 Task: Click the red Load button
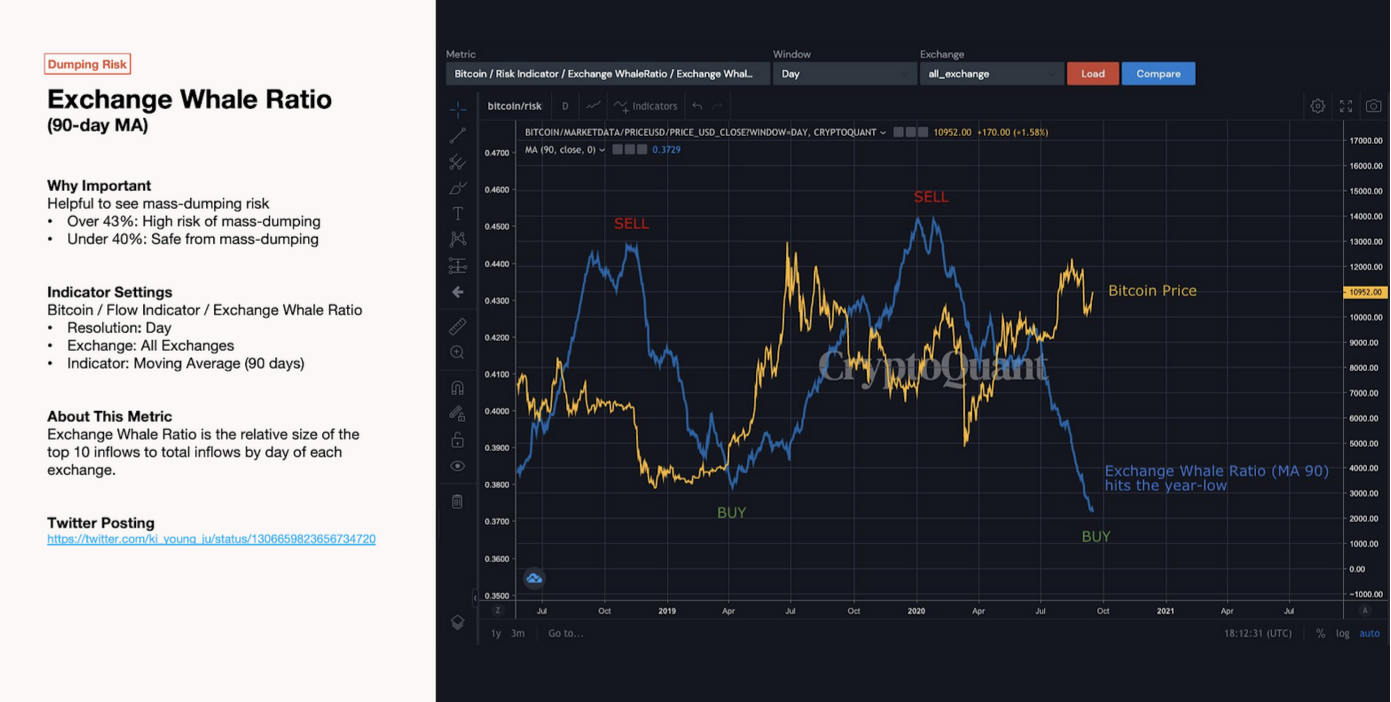tap(1093, 74)
